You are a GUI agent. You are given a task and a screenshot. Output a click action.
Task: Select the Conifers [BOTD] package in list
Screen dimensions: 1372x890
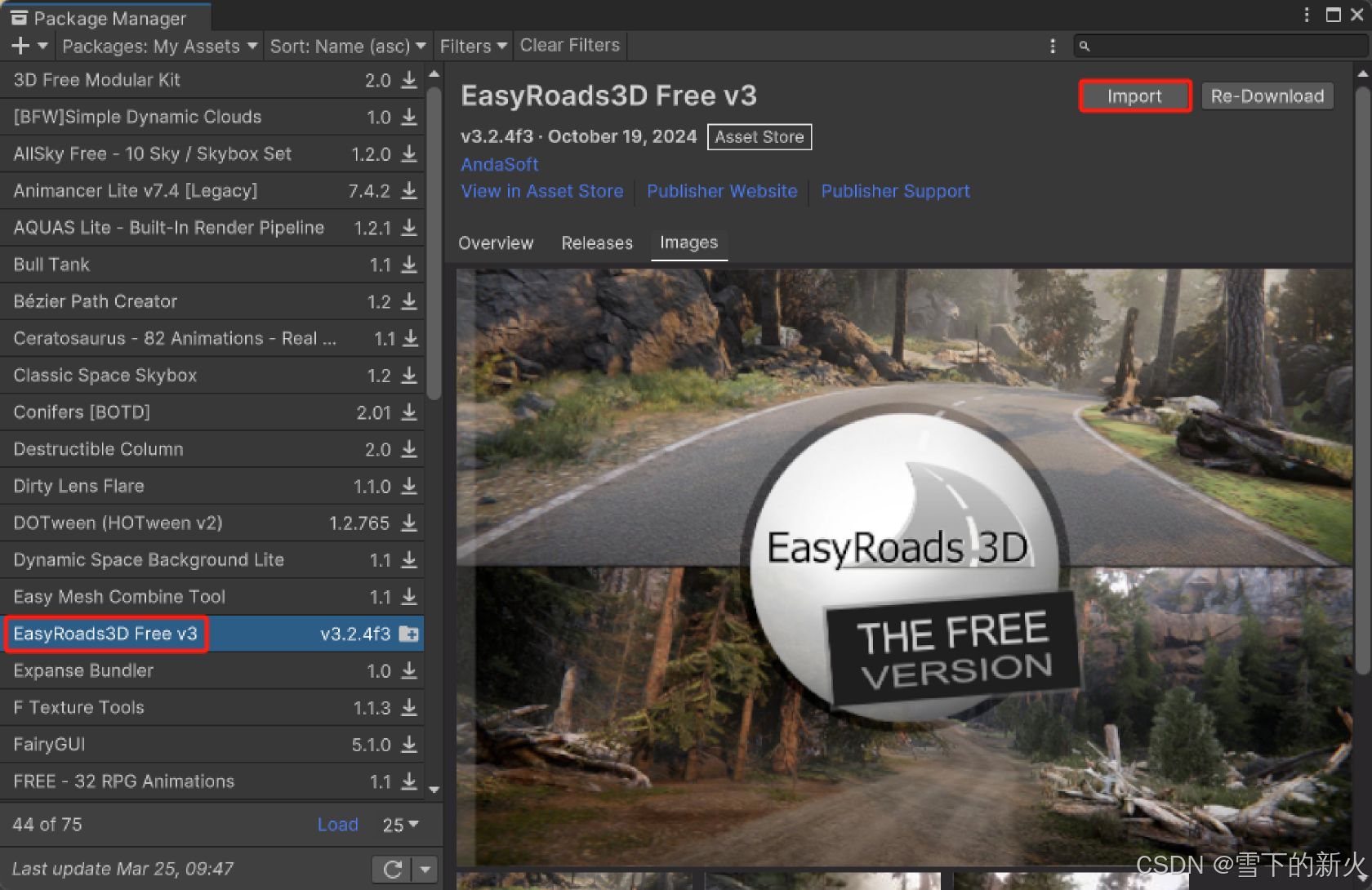tap(81, 412)
